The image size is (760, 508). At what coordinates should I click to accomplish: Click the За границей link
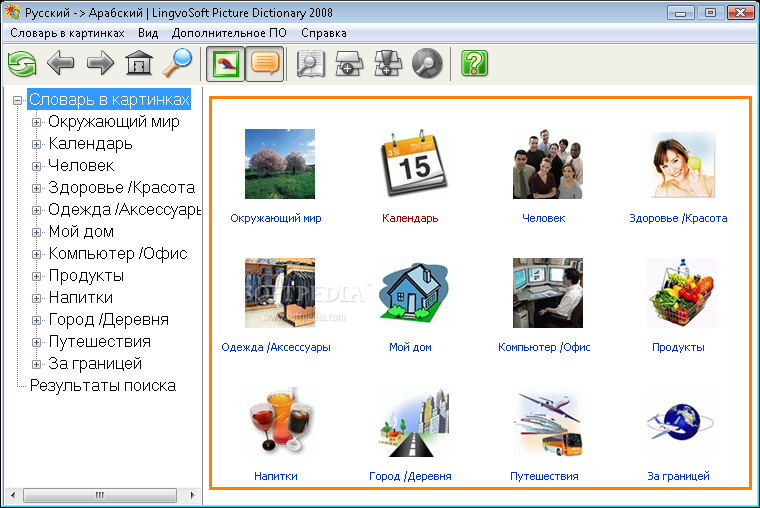(678, 476)
